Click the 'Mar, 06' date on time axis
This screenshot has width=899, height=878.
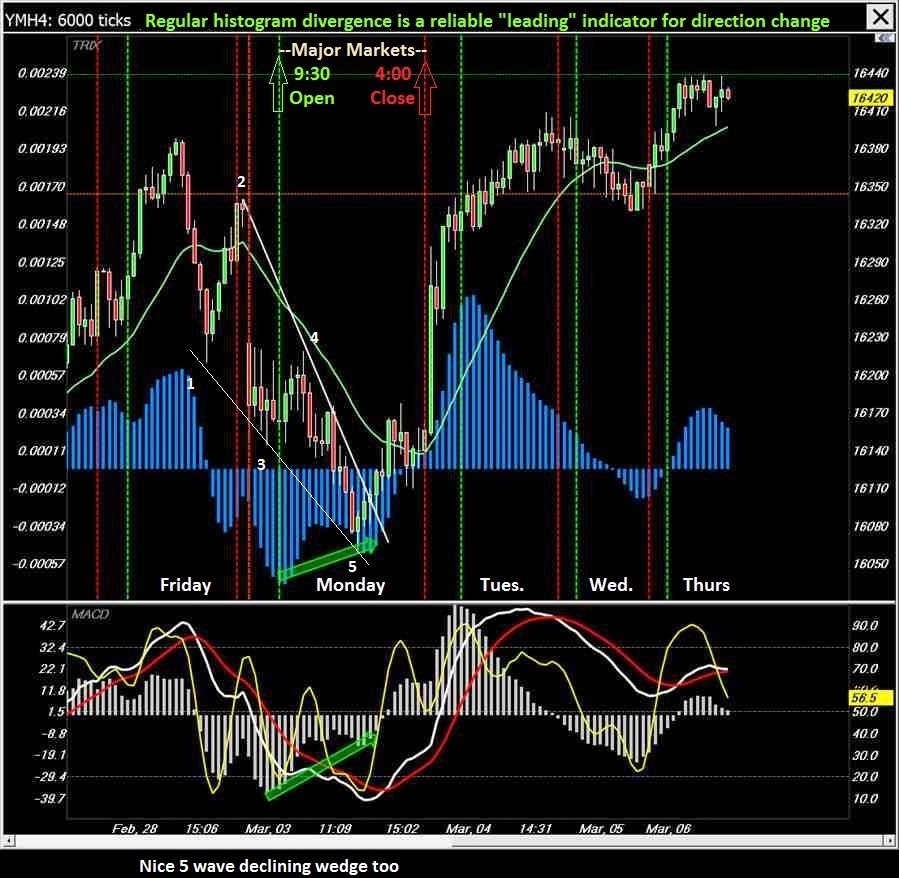pos(669,829)
